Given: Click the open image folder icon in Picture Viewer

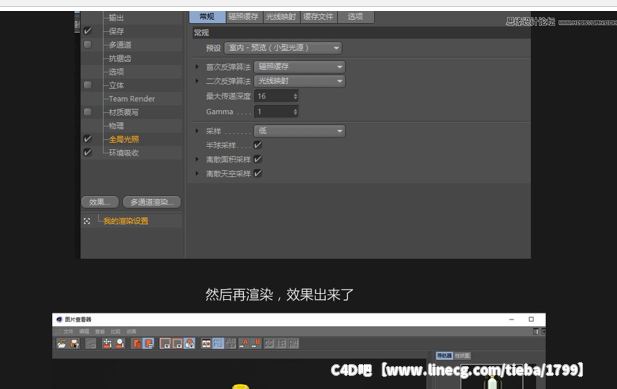Looking at the screenshot, I should pyautogui.click(x=61, y=344).
